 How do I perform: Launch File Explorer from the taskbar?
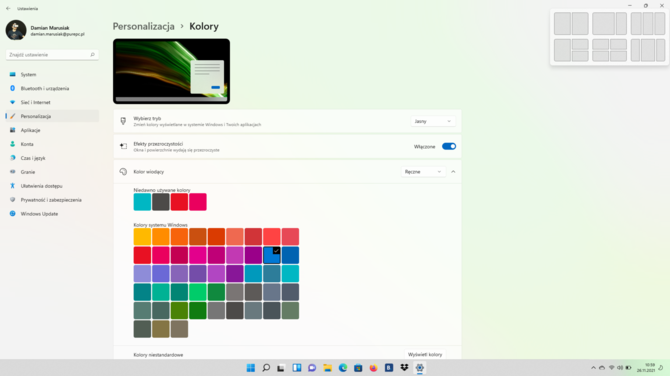click(327, 368)
